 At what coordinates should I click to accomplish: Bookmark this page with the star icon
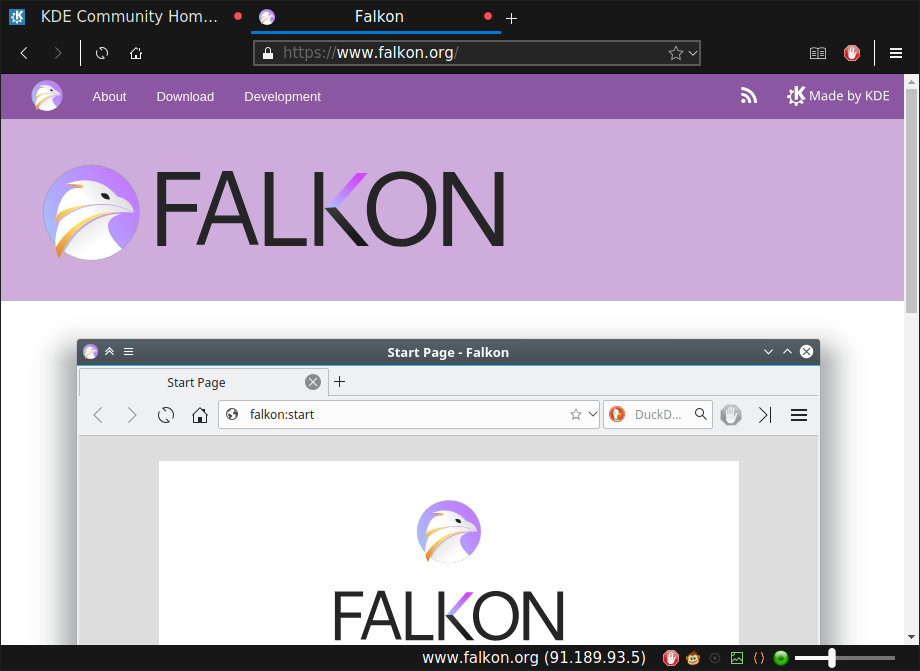pos(675,53)
